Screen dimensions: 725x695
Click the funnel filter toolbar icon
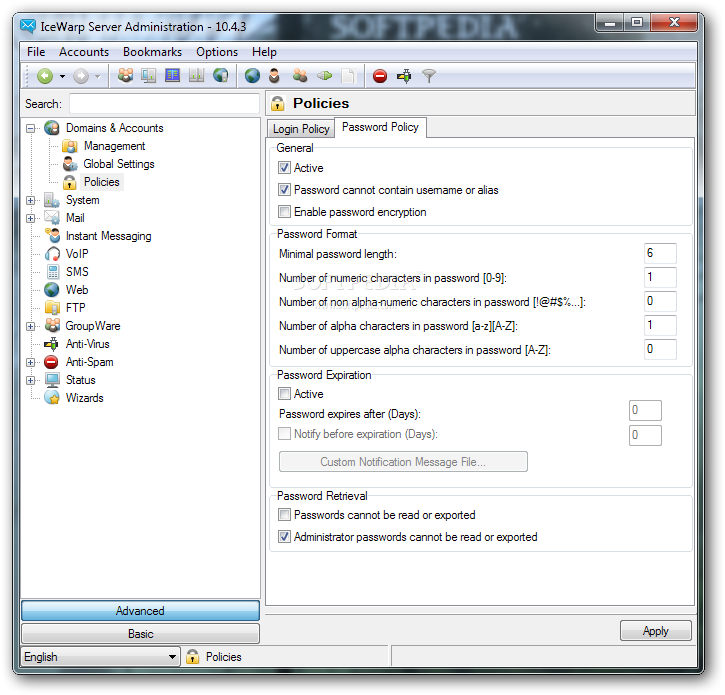point(429,76)
